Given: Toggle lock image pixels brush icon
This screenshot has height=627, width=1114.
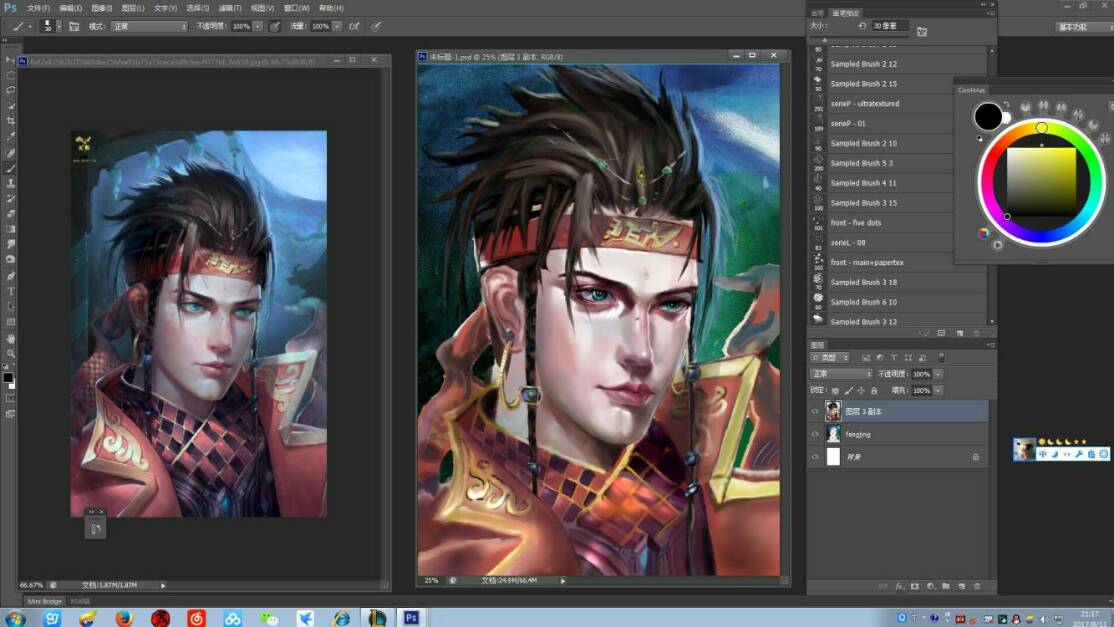Looking at the screenshot, I should (x=848, y=391).
